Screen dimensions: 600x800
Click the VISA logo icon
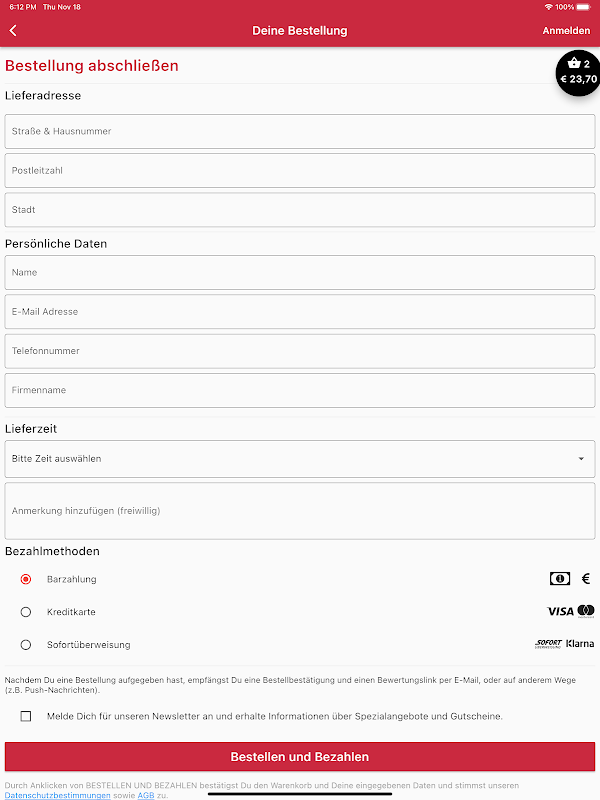point(560,611)
